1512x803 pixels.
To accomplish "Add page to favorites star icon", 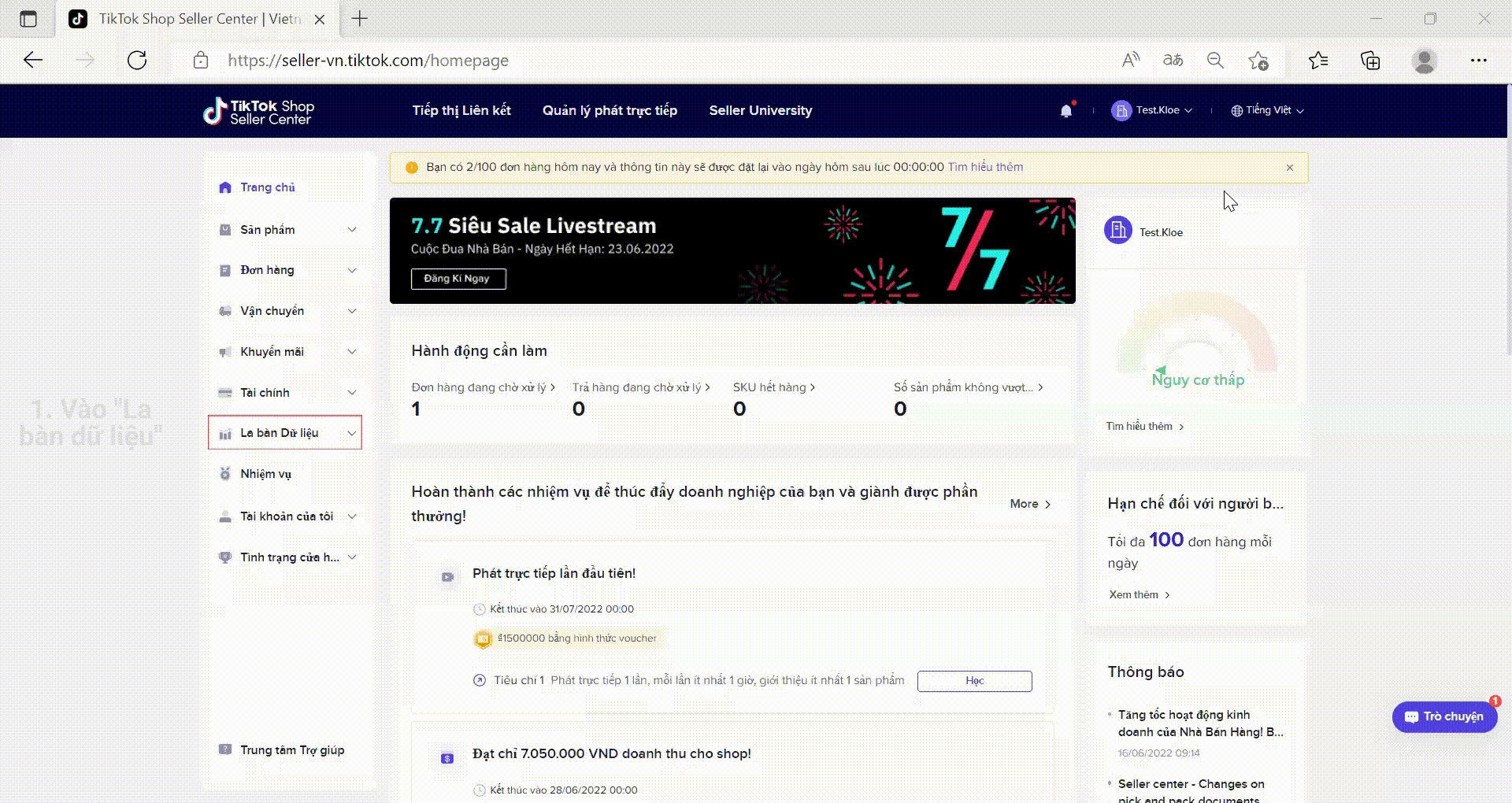I will [x=1258, y=61].
